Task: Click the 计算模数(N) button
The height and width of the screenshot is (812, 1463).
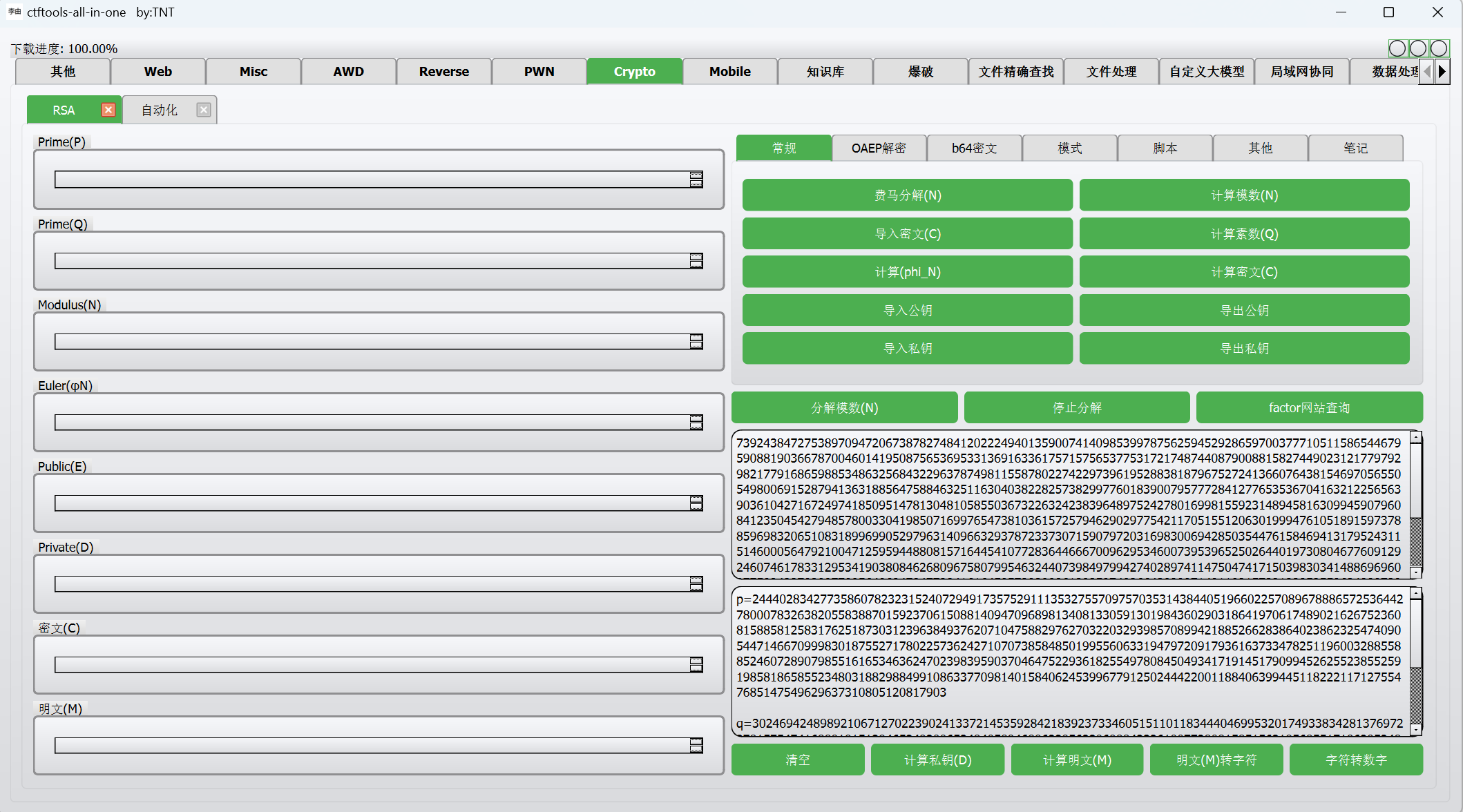Action: click(x=1245, y=195)
